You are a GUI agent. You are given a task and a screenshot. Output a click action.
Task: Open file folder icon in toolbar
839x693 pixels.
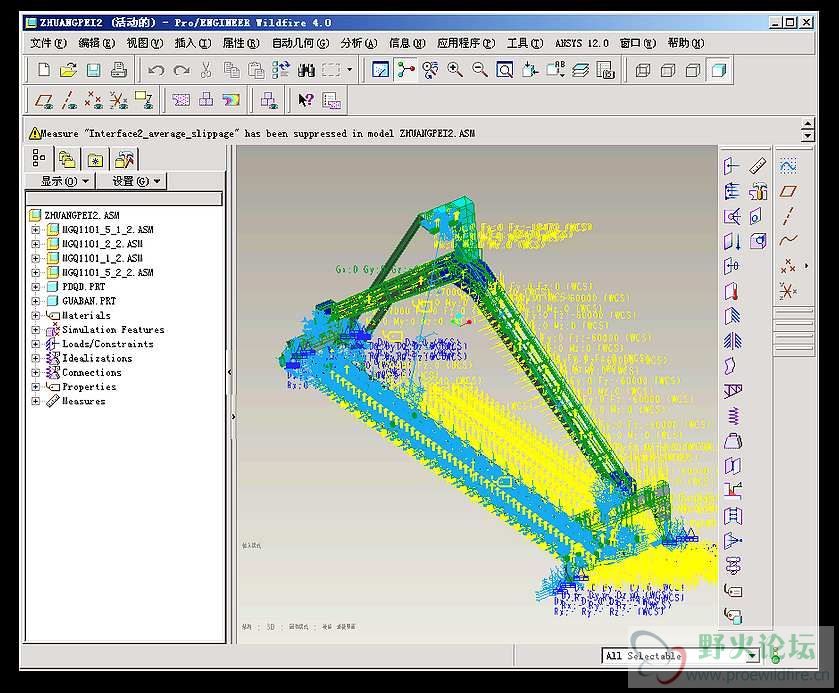pos(68,70)
